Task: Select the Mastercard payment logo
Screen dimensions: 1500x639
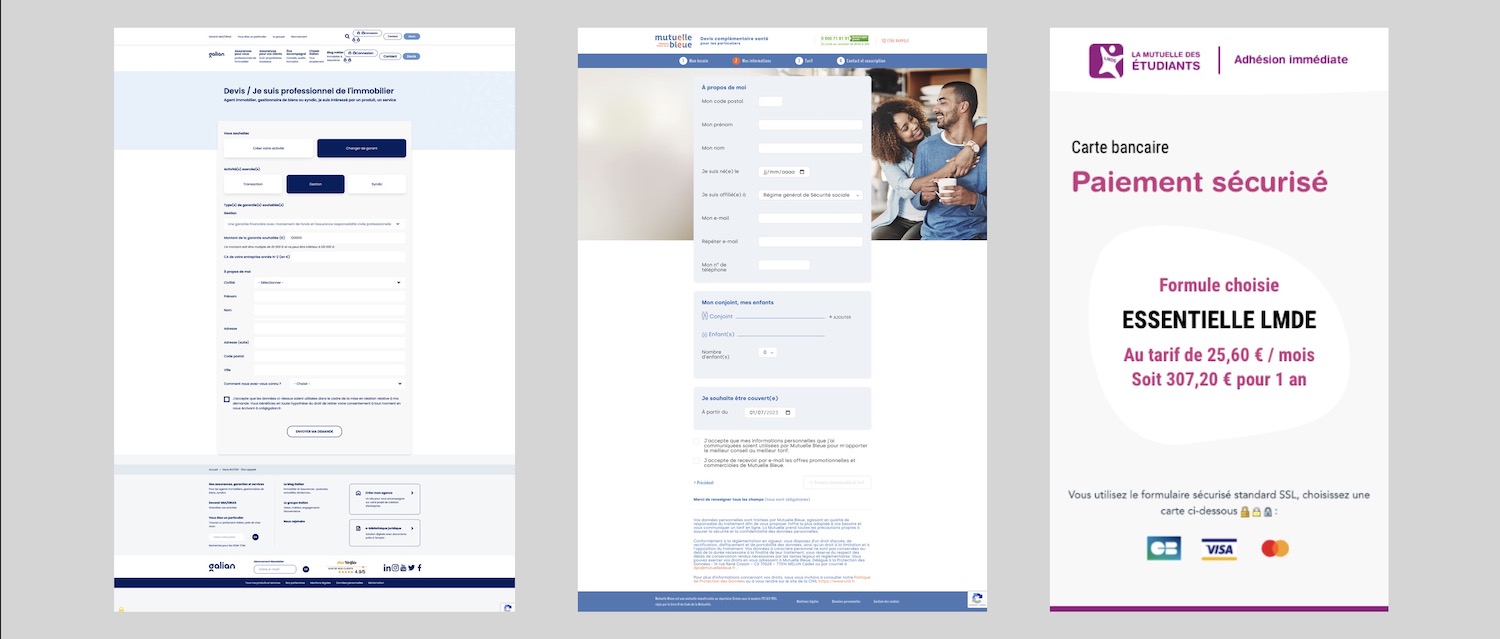Action: pos(1274,548)
